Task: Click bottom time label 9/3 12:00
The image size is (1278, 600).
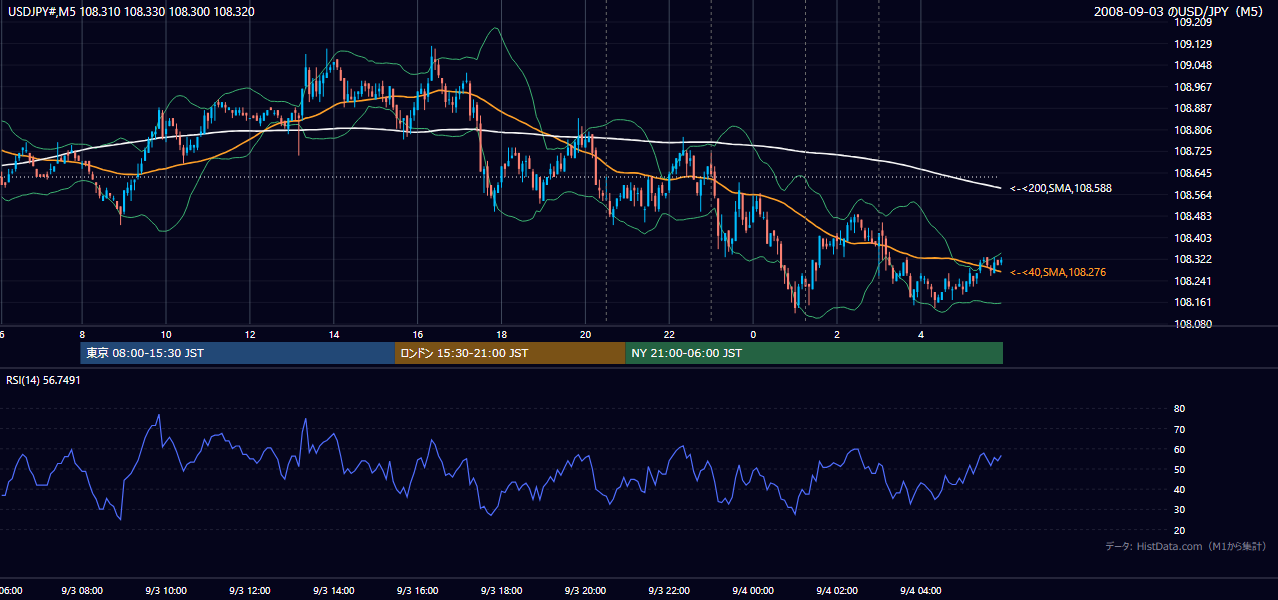Action: tap(250, 591)
